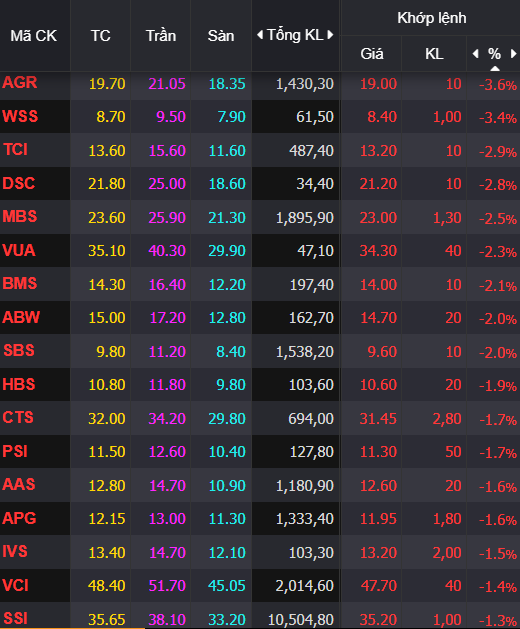The image size is (520, 629).
Task: Open the WSS stock symbol
Action: 20,116
